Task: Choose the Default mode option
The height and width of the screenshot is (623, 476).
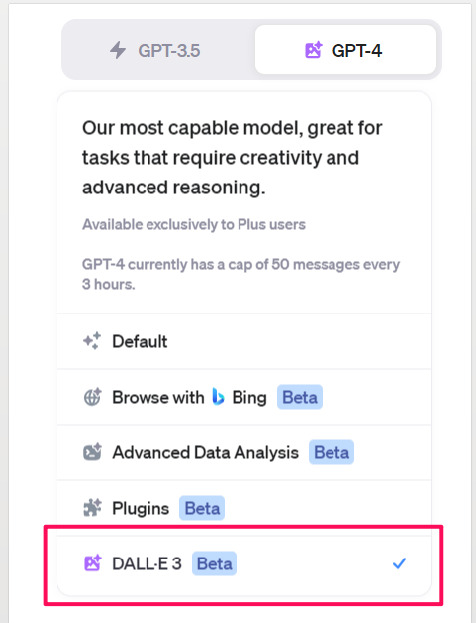Action: pyautogui.click(x=244, y=341)
